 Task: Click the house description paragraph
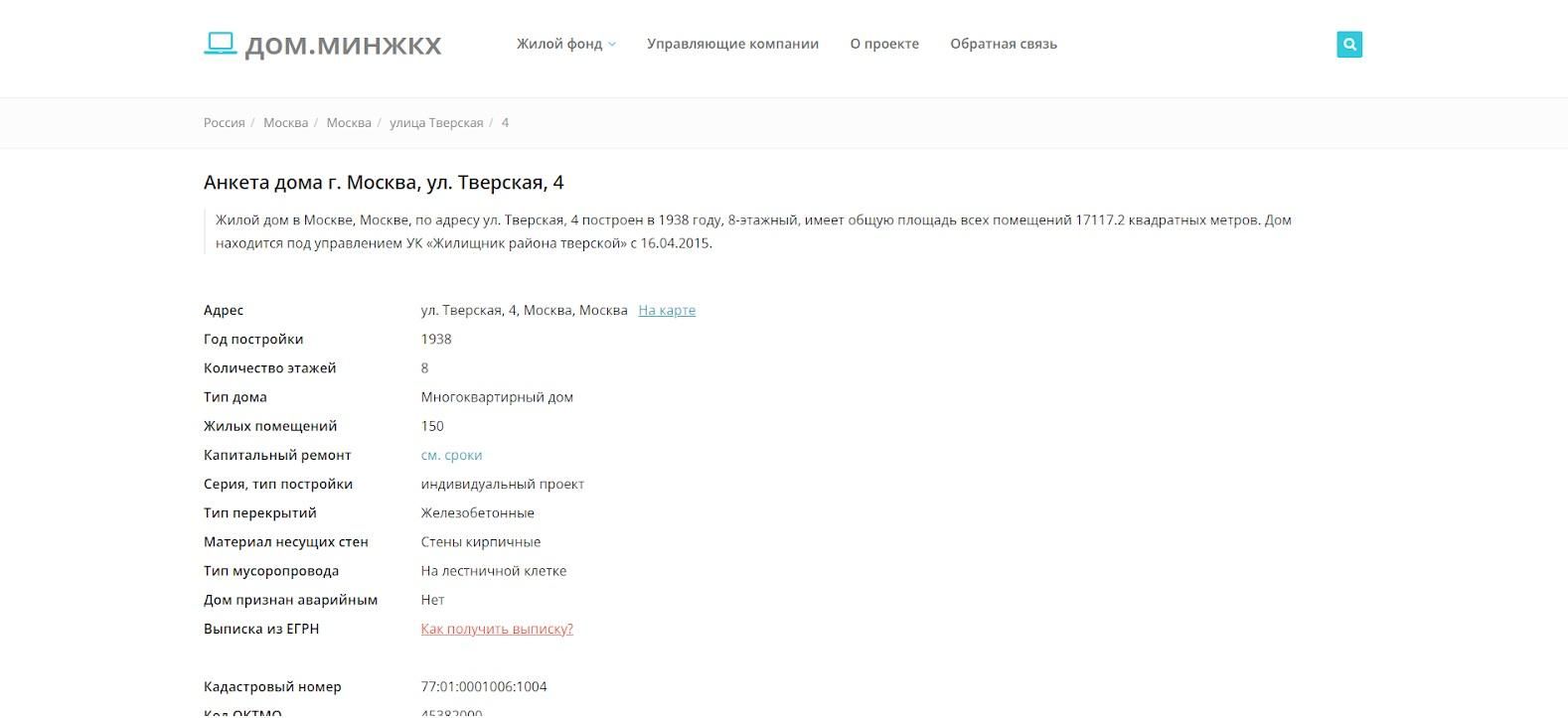(x=752, y=231)
